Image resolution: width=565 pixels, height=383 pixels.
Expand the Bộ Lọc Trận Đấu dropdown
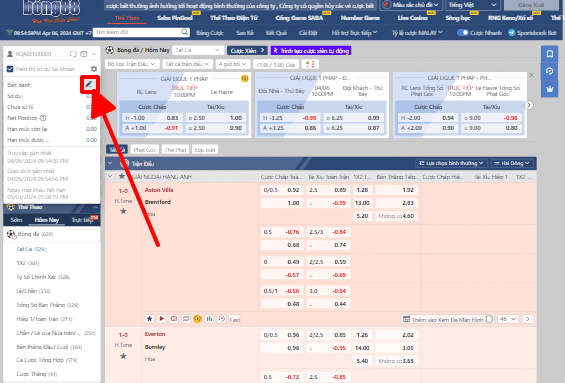[x=131, y=64]
